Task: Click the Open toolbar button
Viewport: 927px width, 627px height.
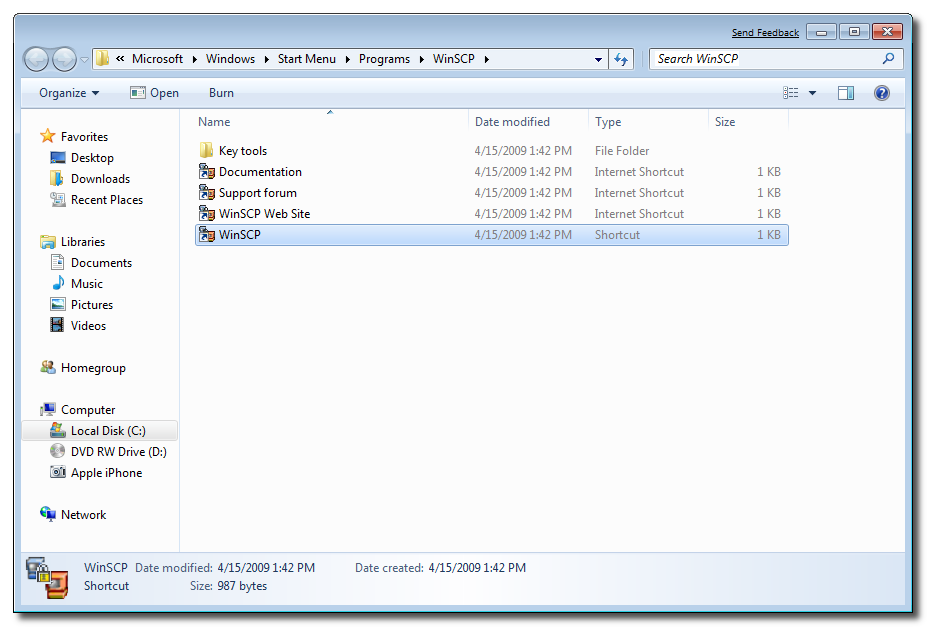Action: click(154, 93)
